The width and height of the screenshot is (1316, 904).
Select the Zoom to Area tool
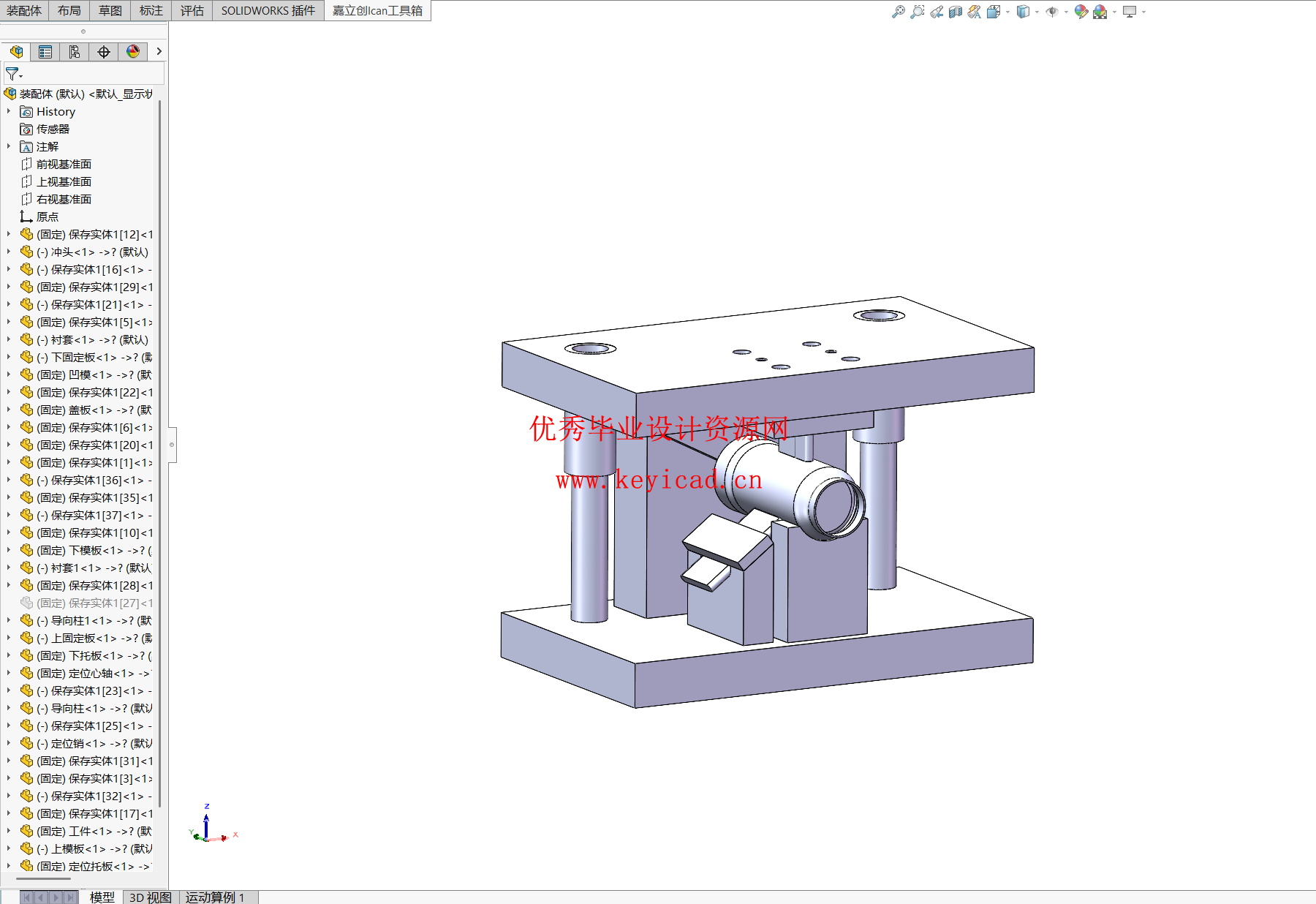click(918, 12)
